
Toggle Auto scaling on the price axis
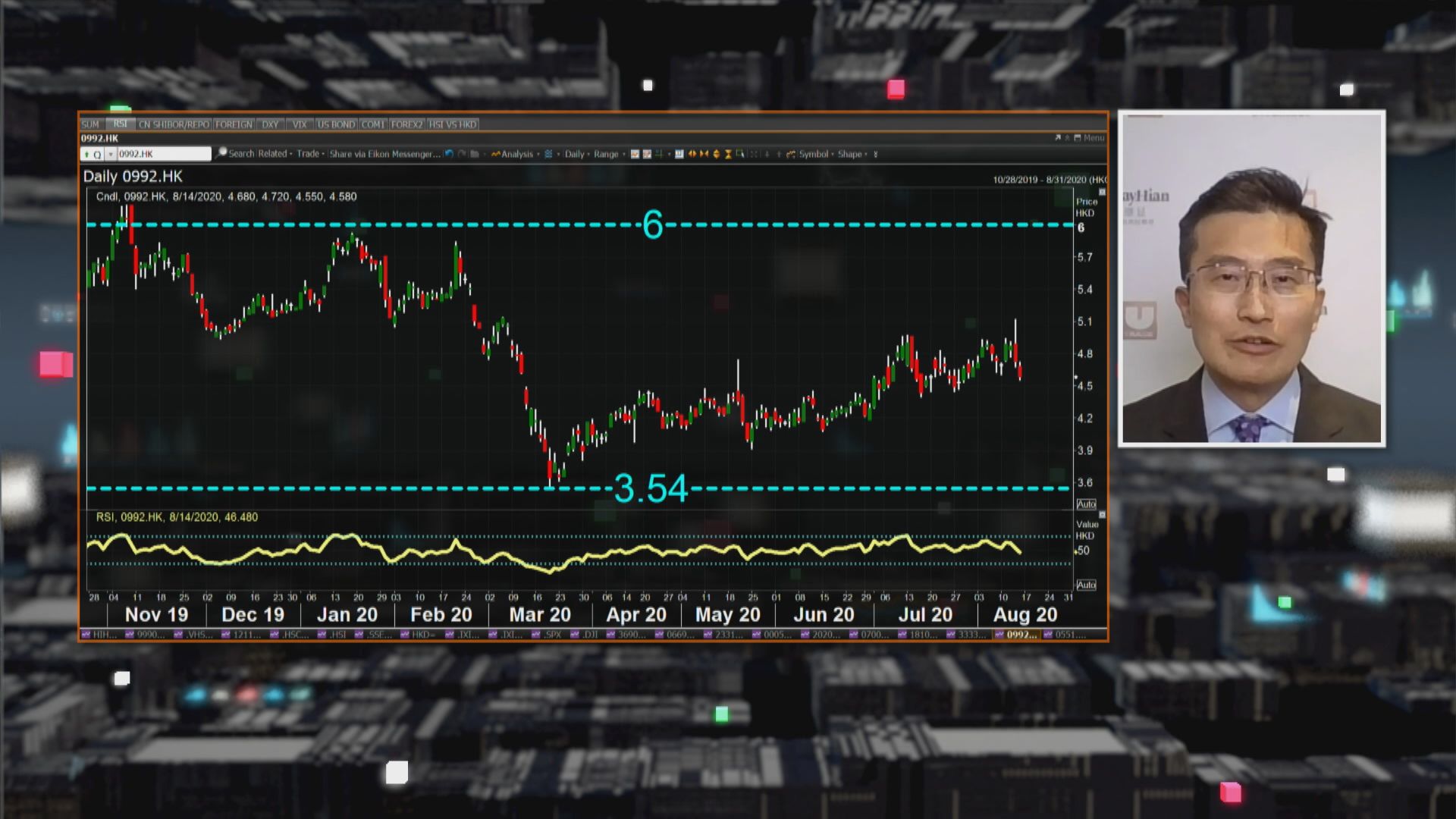tap(1086, 504)
